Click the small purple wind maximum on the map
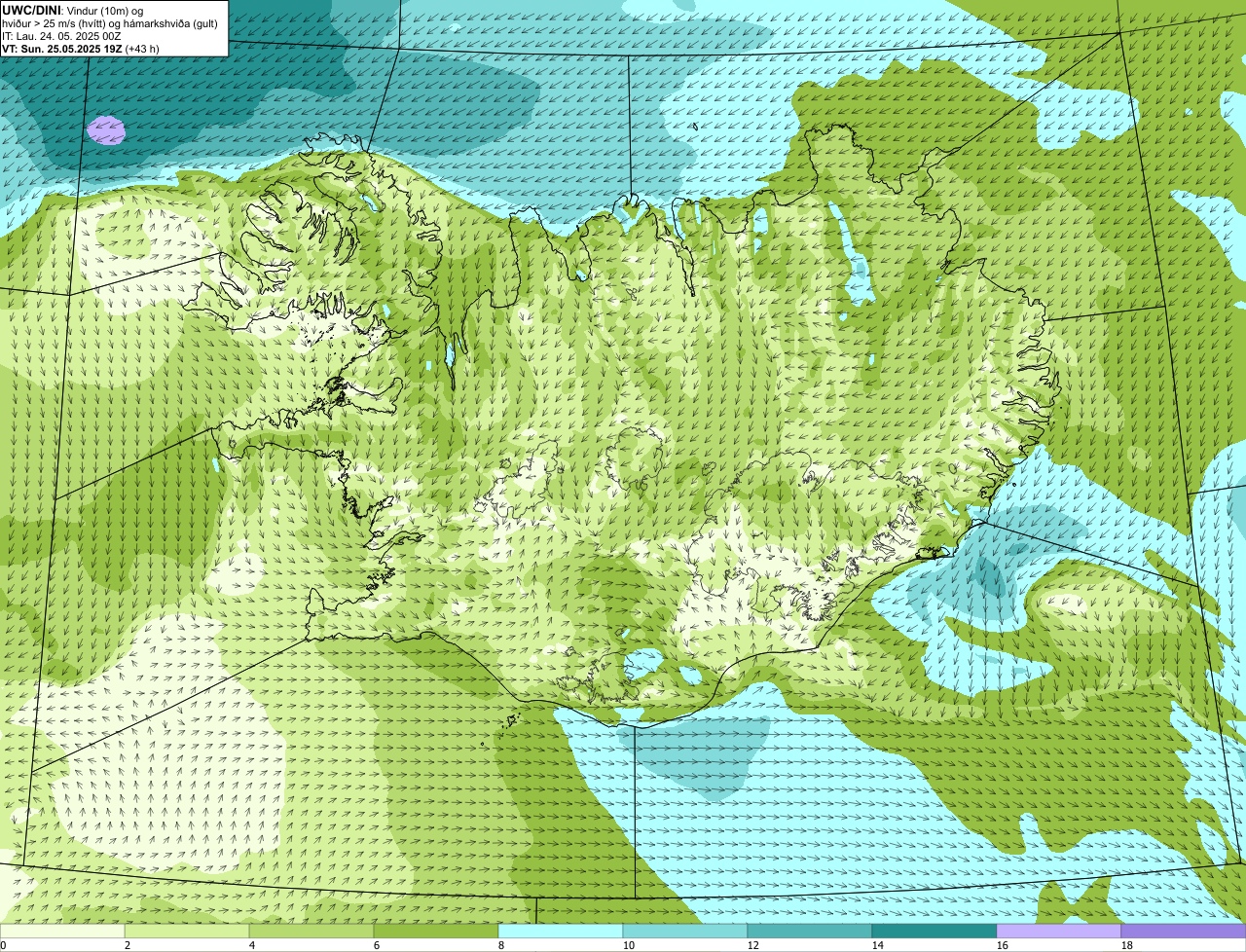 106,129
